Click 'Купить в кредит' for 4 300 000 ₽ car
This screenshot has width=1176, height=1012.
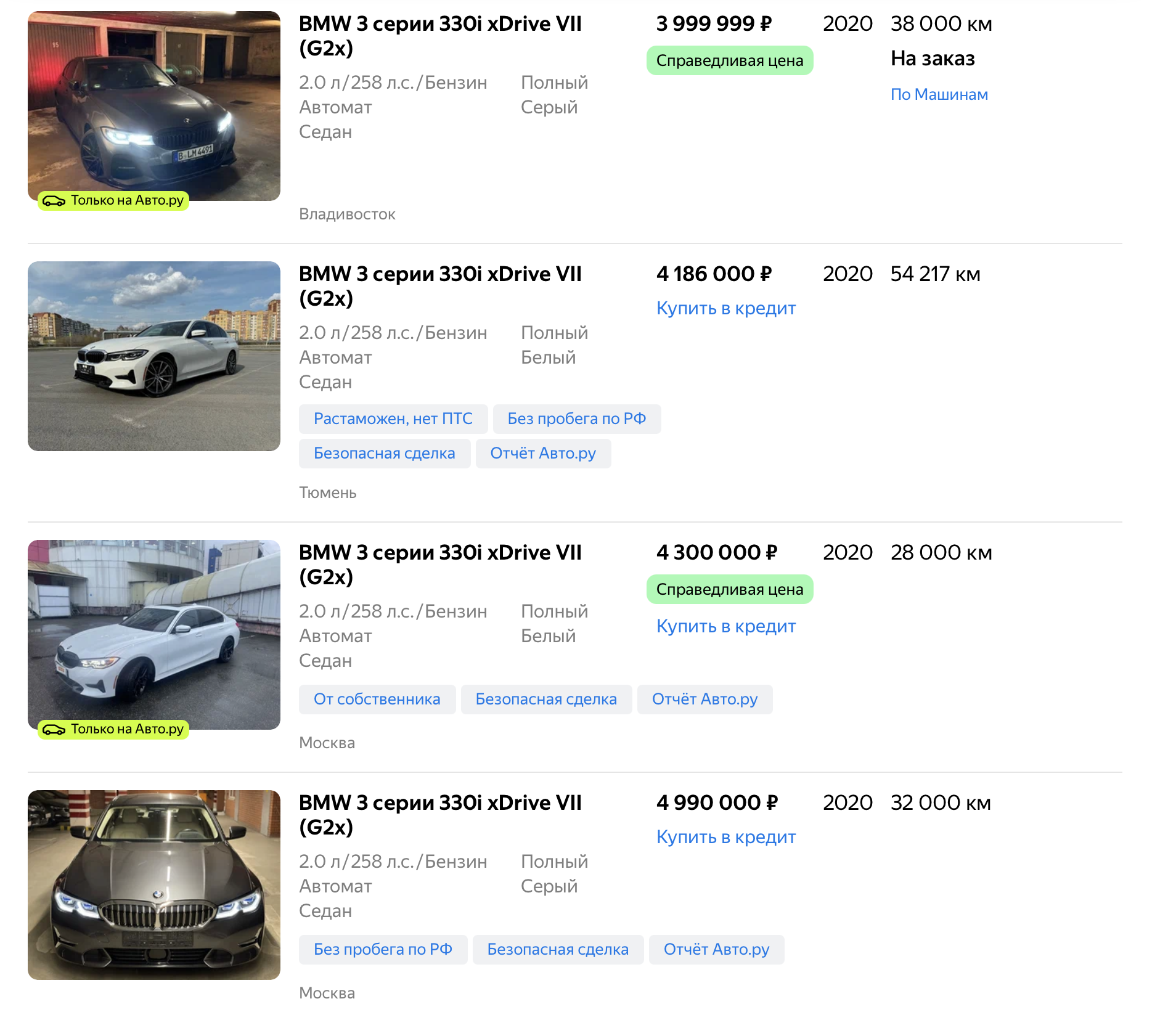pos(725,626)
